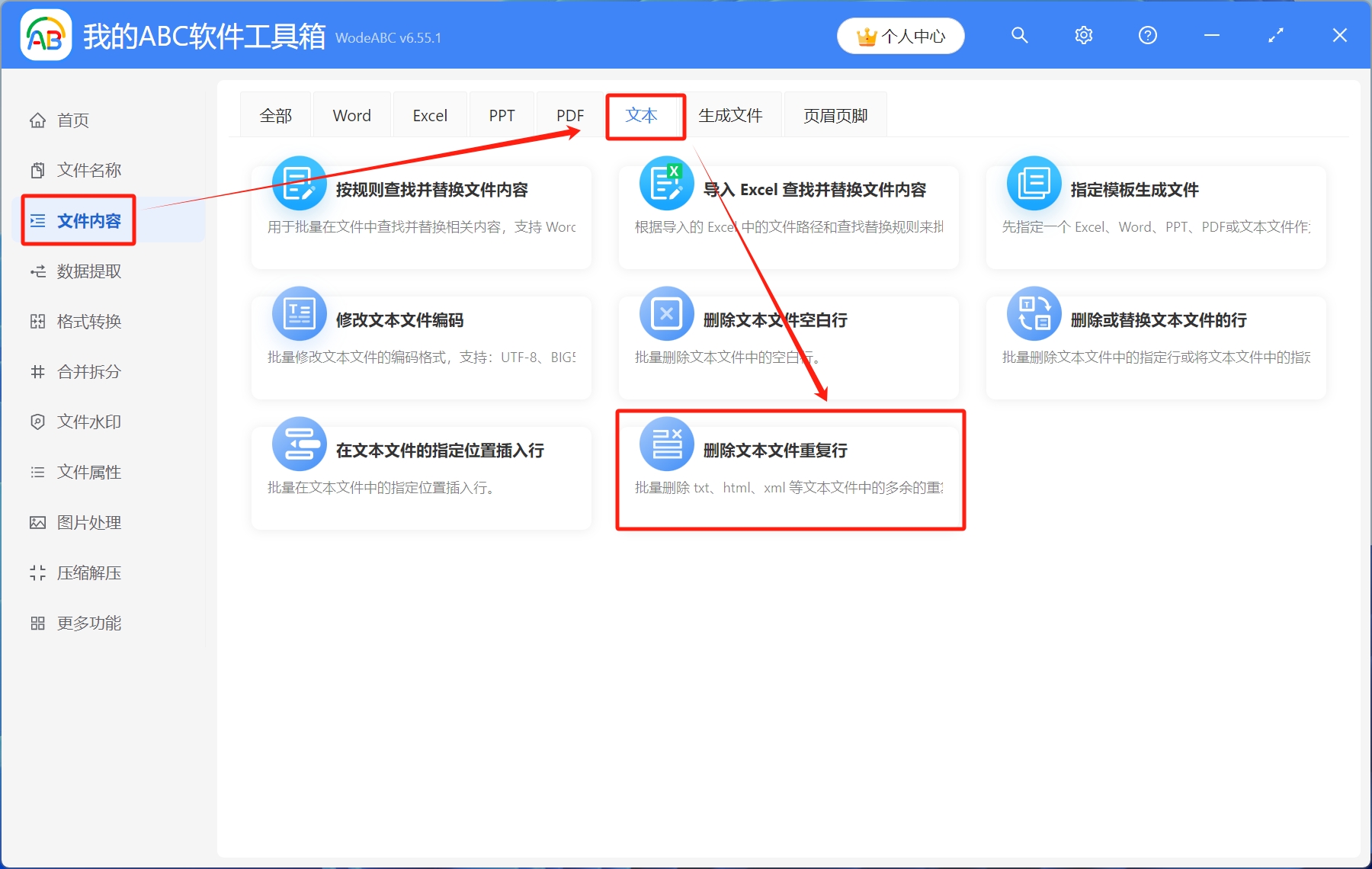Open the 页眉页脚 tab

(835, 115)
